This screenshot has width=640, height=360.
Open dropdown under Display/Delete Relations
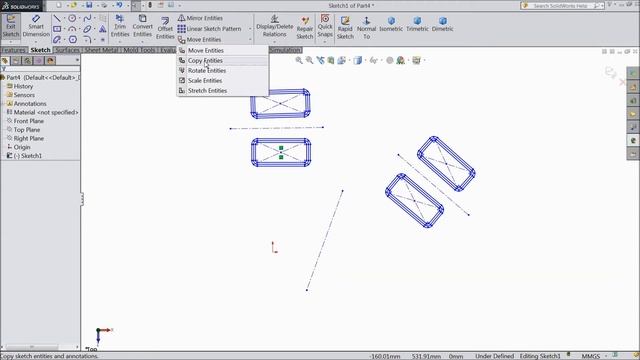pos(275,42)
